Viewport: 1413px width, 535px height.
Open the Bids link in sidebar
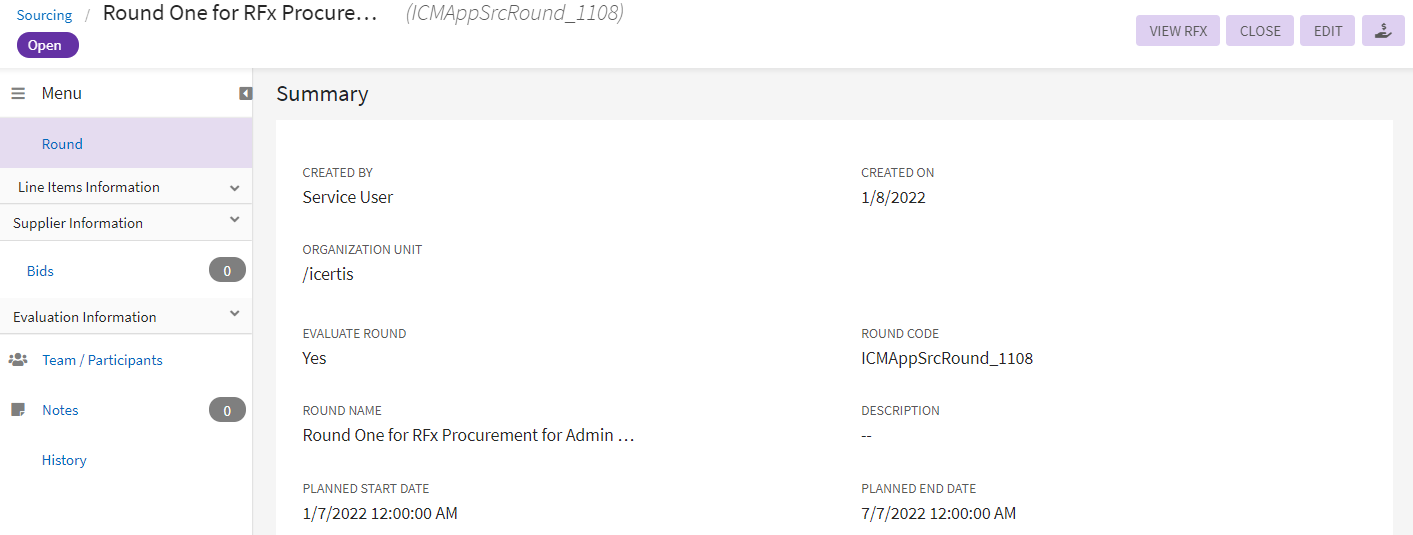[x=40, y=271]
